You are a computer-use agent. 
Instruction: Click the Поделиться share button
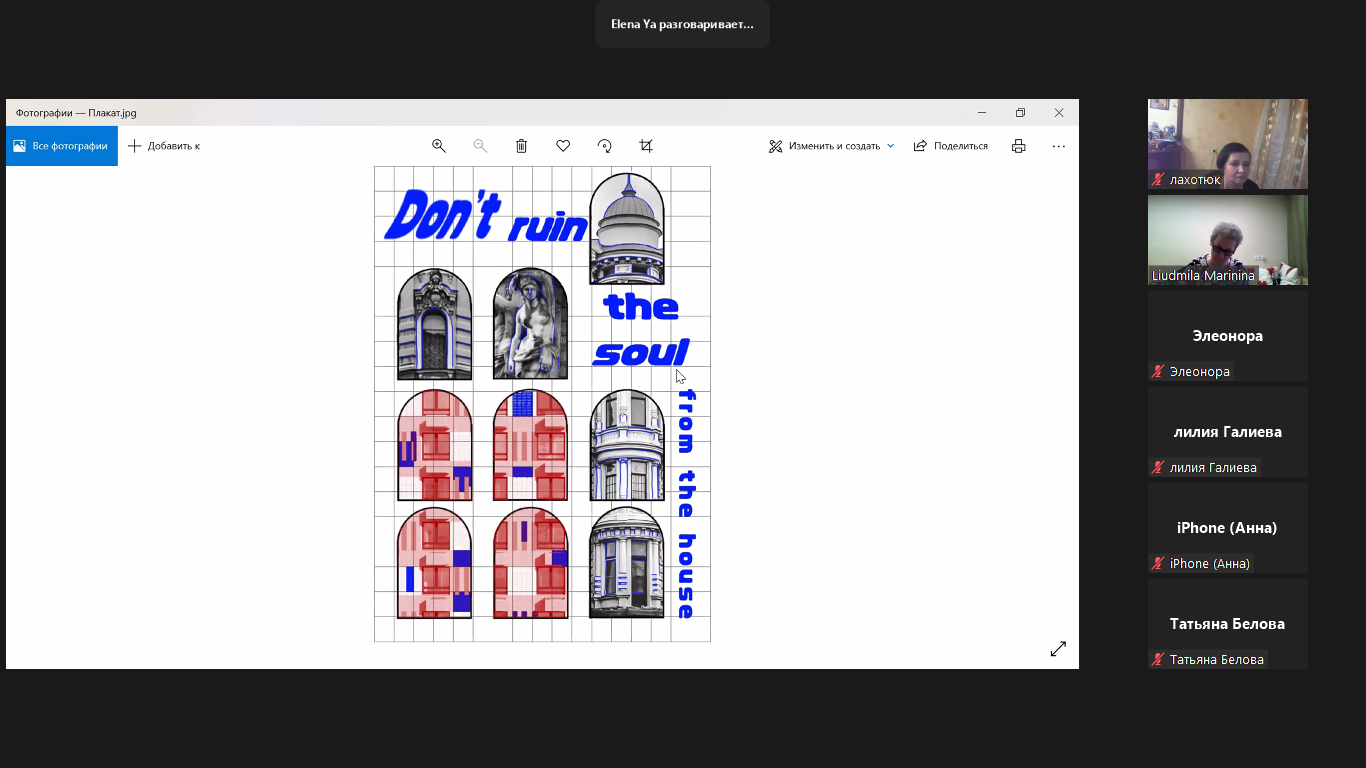[x=950, y=146]
